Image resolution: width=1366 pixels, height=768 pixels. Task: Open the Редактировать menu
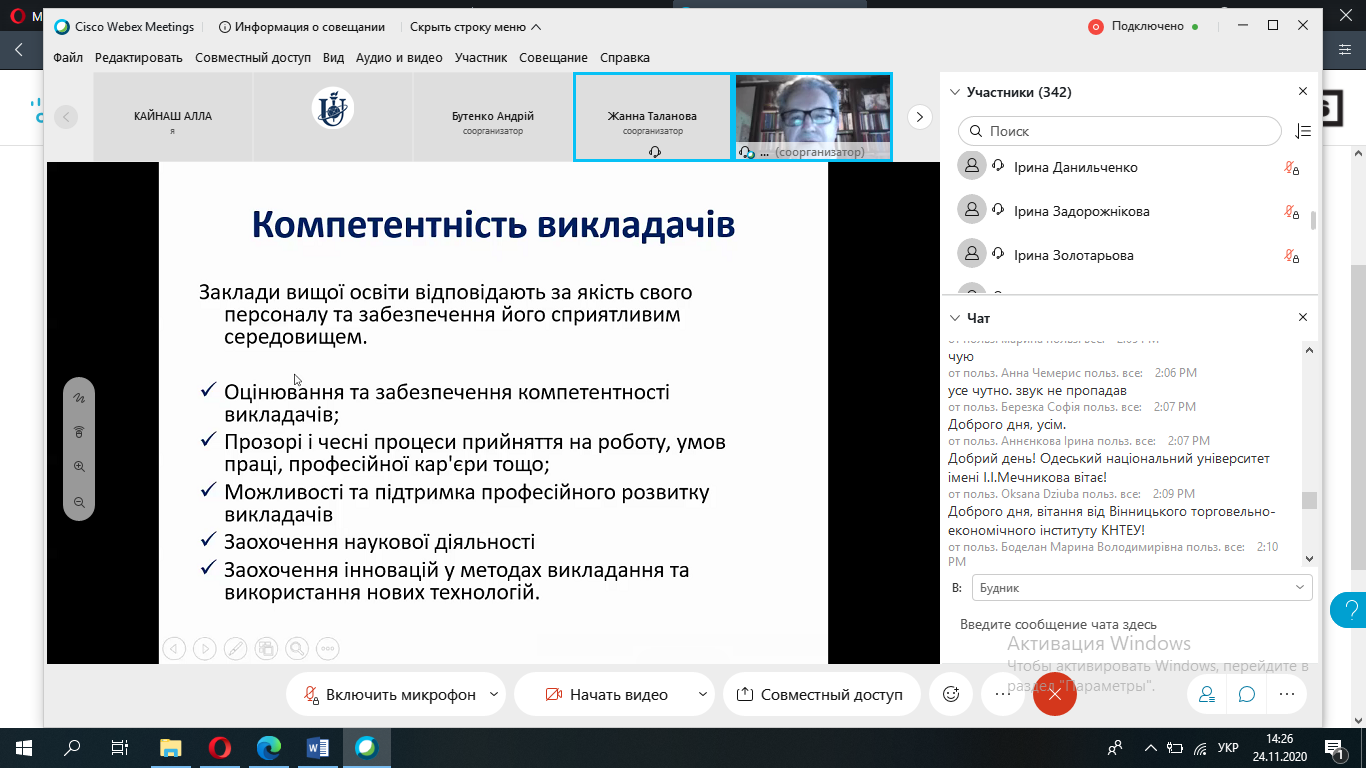click(x=139, y=57)
